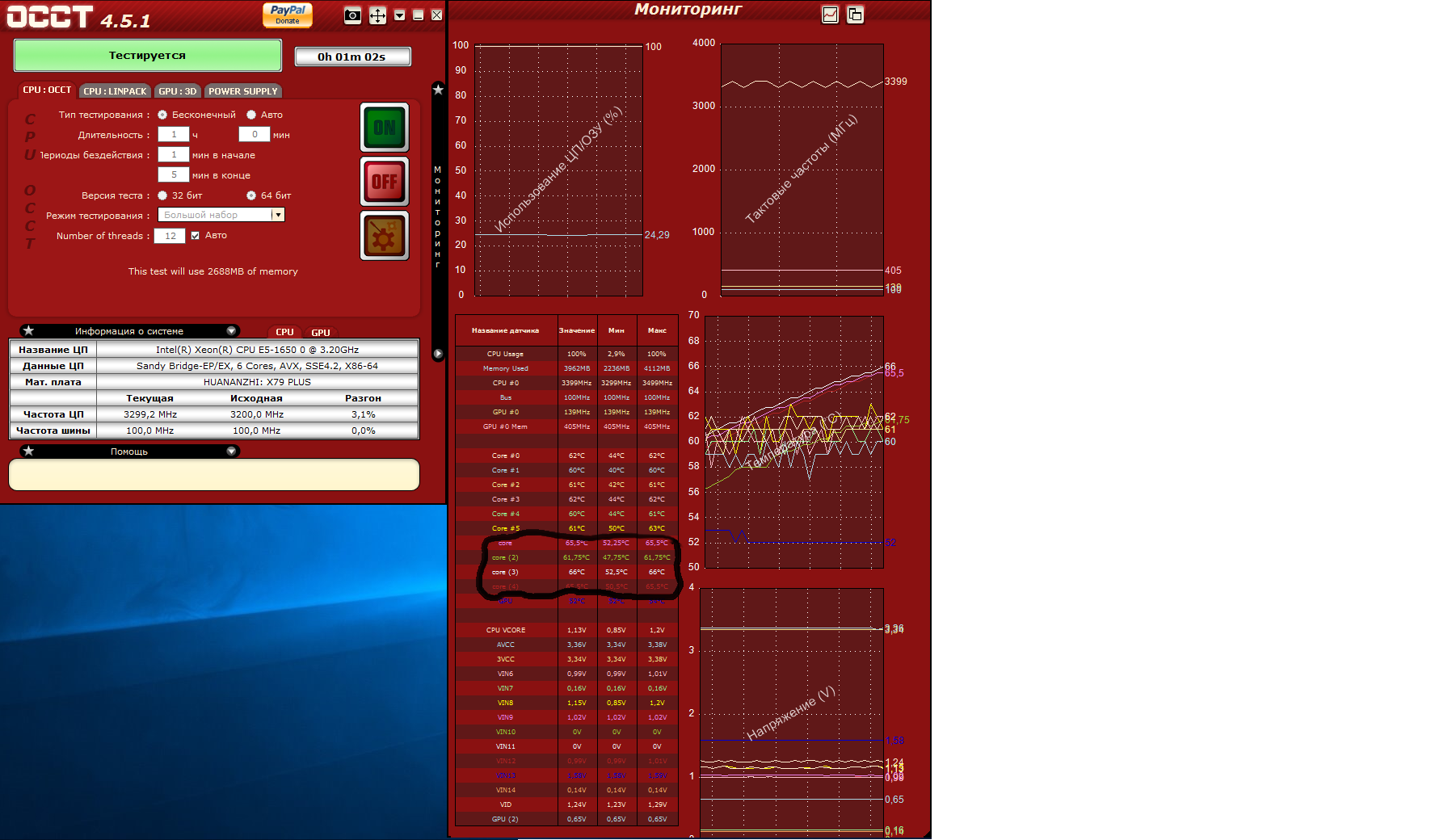The image size is (1452, 840).
Task: Click the empty help text box
Action: point(214,474)
